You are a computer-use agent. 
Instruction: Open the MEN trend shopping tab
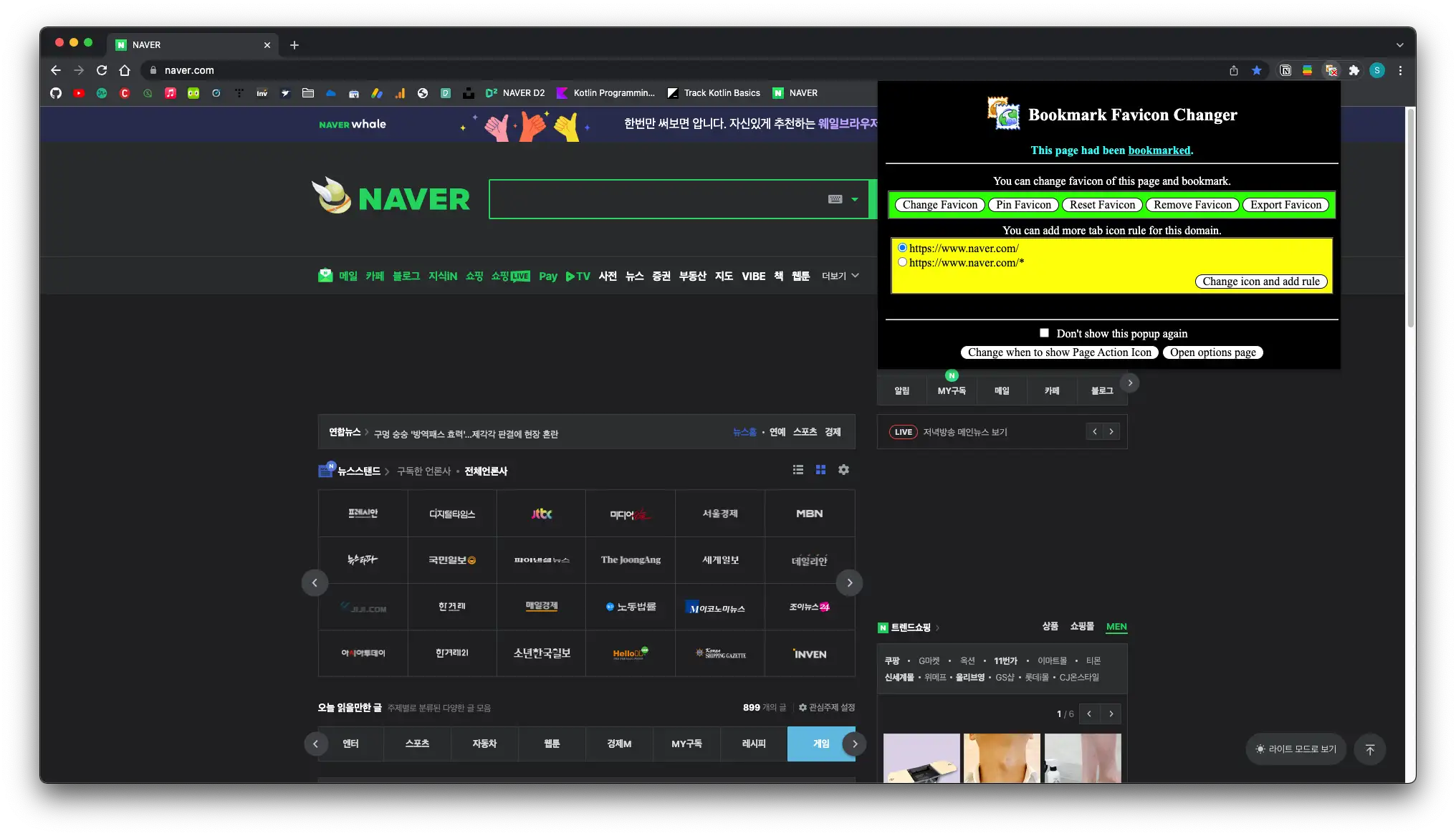[1116, 627]
